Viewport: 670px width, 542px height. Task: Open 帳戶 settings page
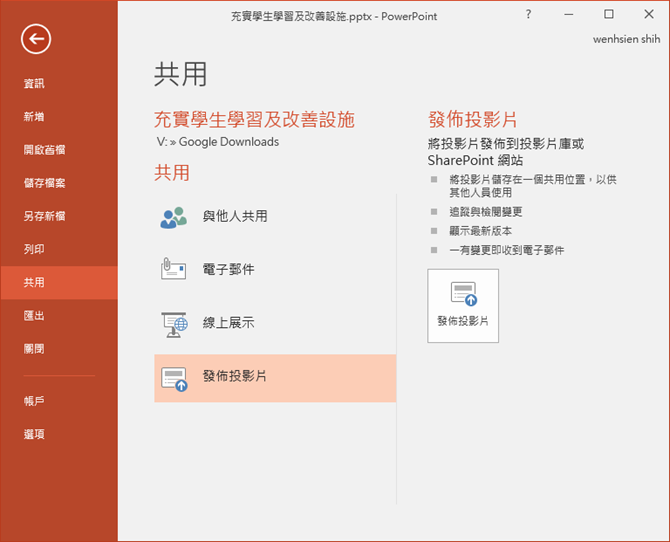34,401
